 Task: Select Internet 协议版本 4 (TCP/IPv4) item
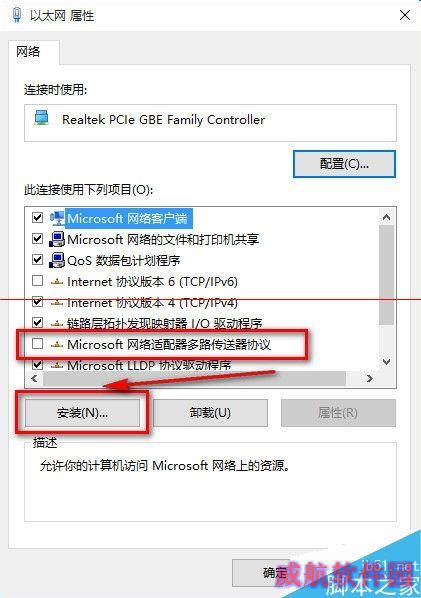[152, 303]
